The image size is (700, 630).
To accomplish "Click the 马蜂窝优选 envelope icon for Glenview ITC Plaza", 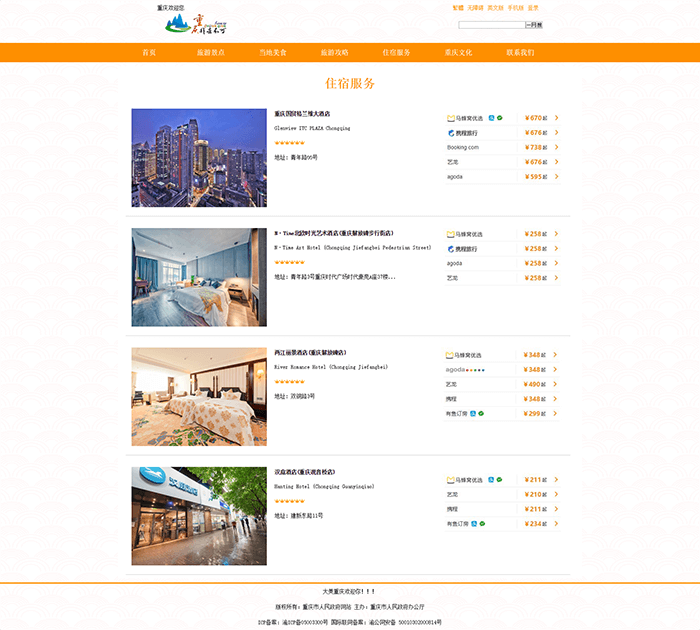I will click(451, 118).
